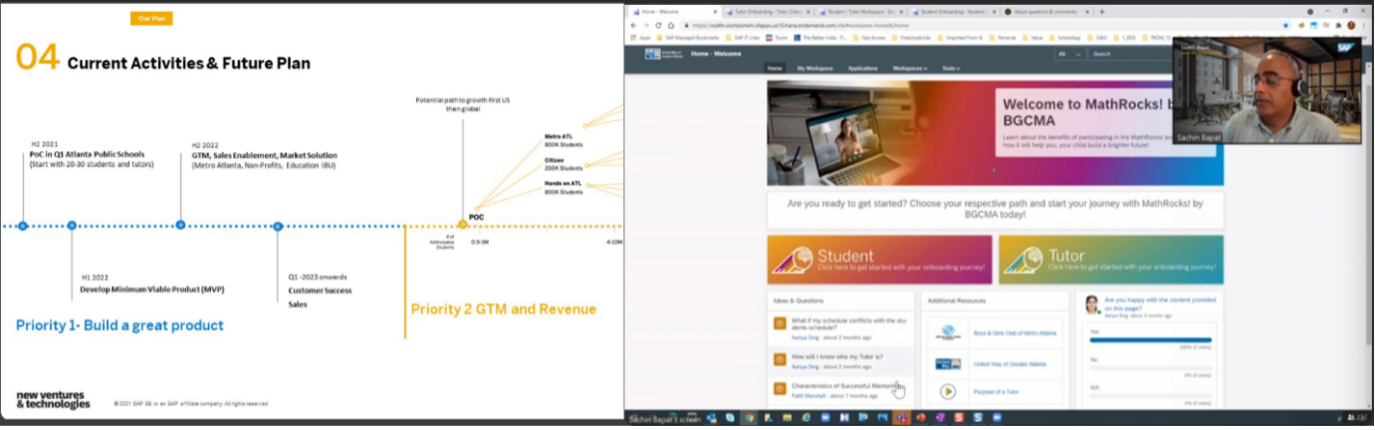Click the browser back arrow

point(634,25)
